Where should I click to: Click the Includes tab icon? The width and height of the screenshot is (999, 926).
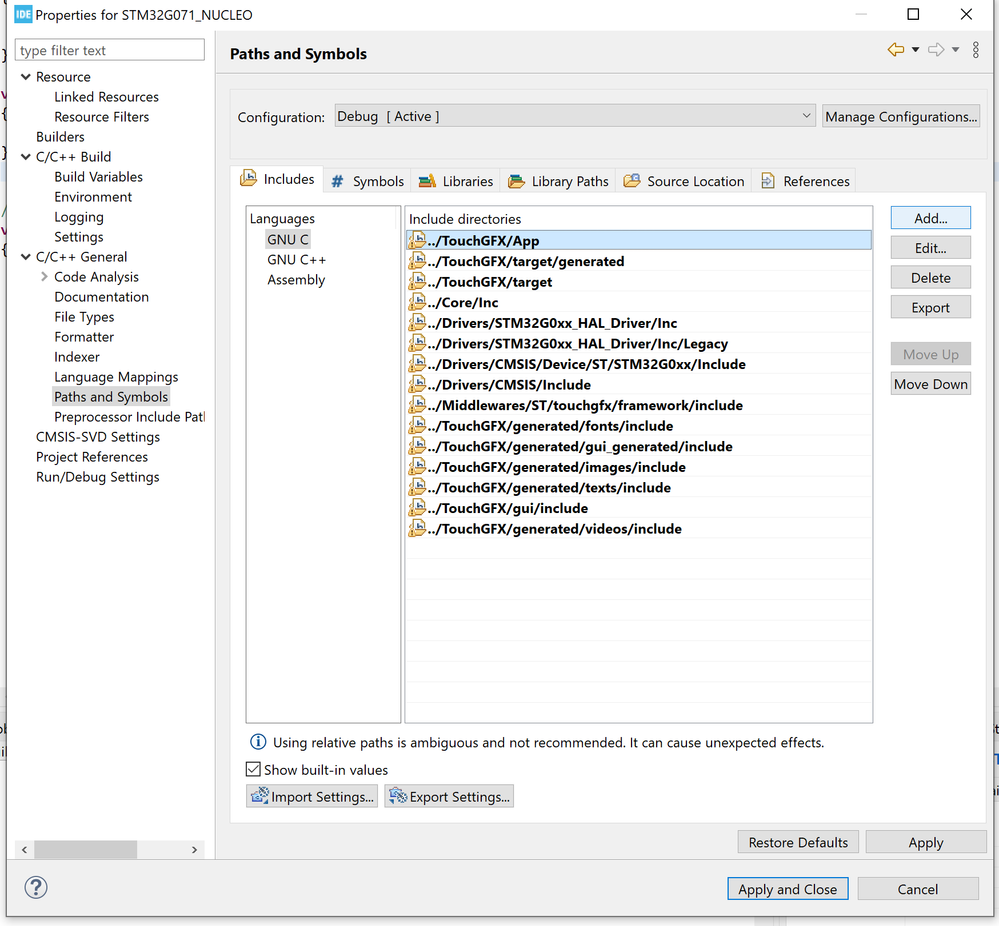pyautogui.click(x=248, y=178)
